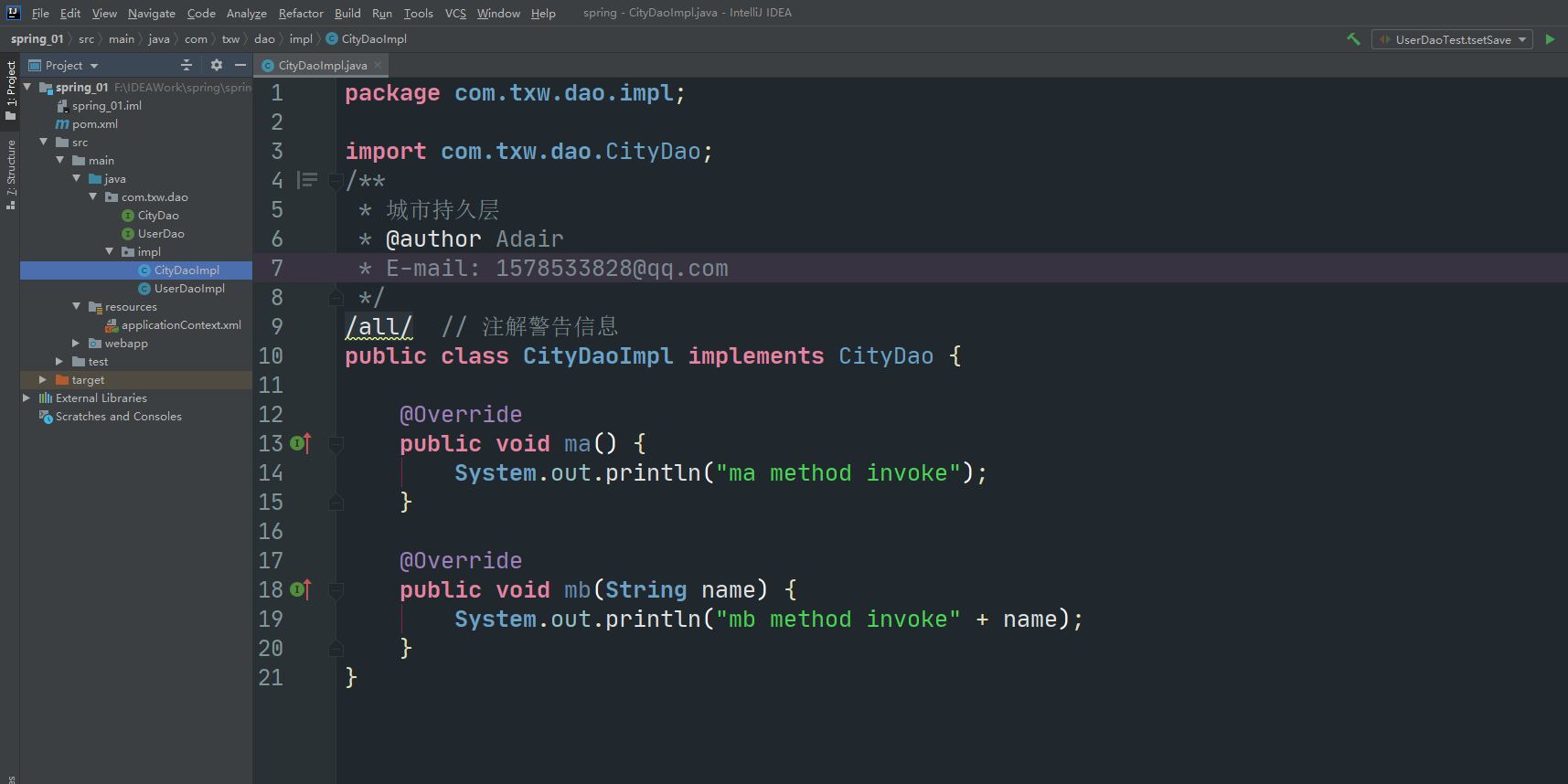Click implements-method gutter icon on line 18

301,589
